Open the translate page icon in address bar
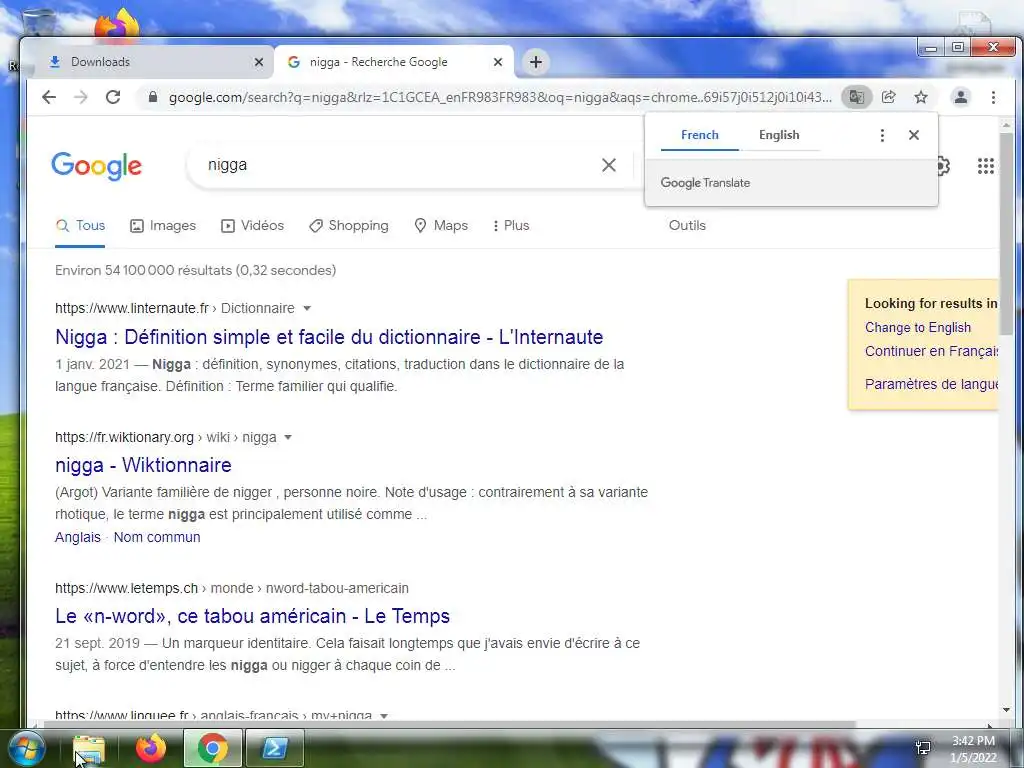Viewport: 1024px width, 768px height. 856,97
